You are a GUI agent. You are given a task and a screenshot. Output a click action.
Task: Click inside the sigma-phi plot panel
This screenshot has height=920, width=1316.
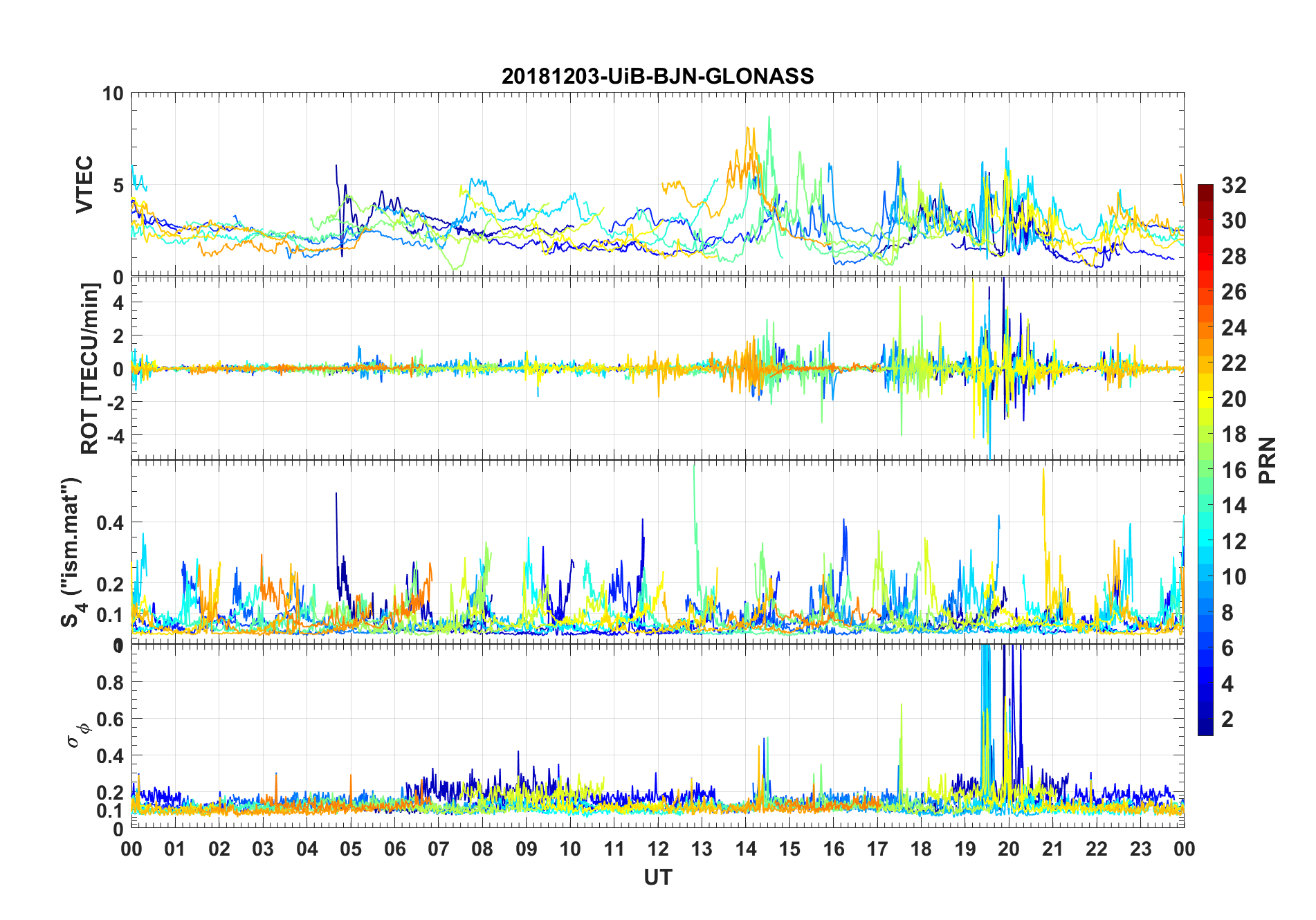pyautogui.click(x=657, y=735)
